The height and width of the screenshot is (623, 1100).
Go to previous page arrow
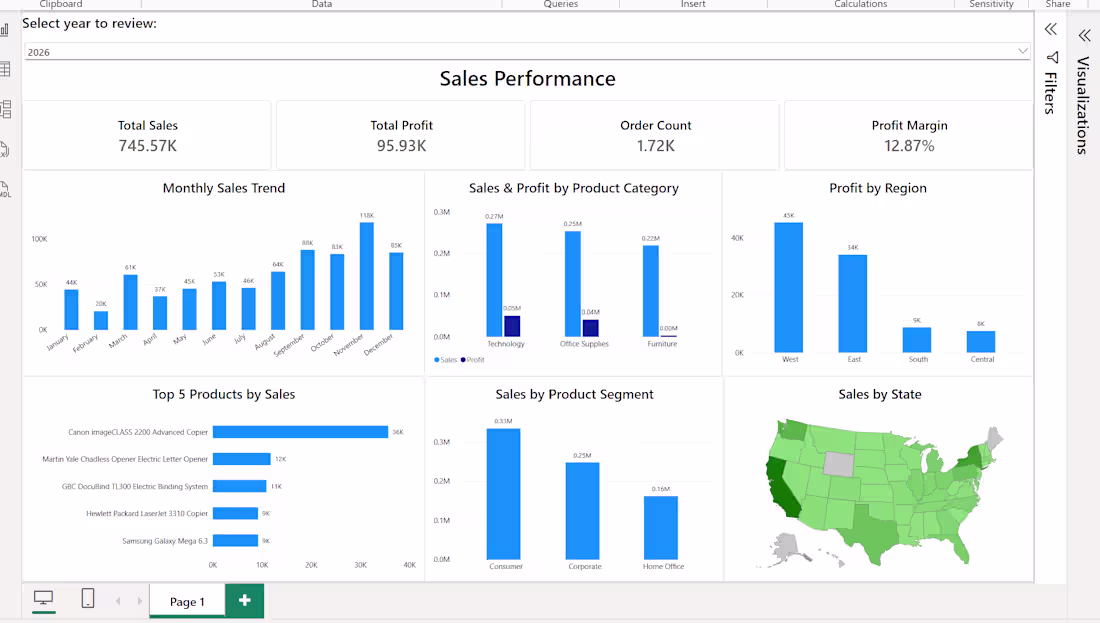tap(119, 601)
